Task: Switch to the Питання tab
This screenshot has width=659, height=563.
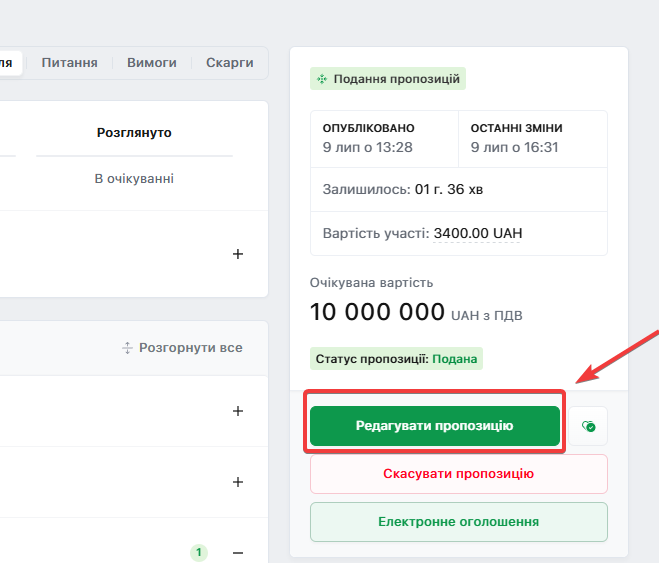Action: point(69,62)
